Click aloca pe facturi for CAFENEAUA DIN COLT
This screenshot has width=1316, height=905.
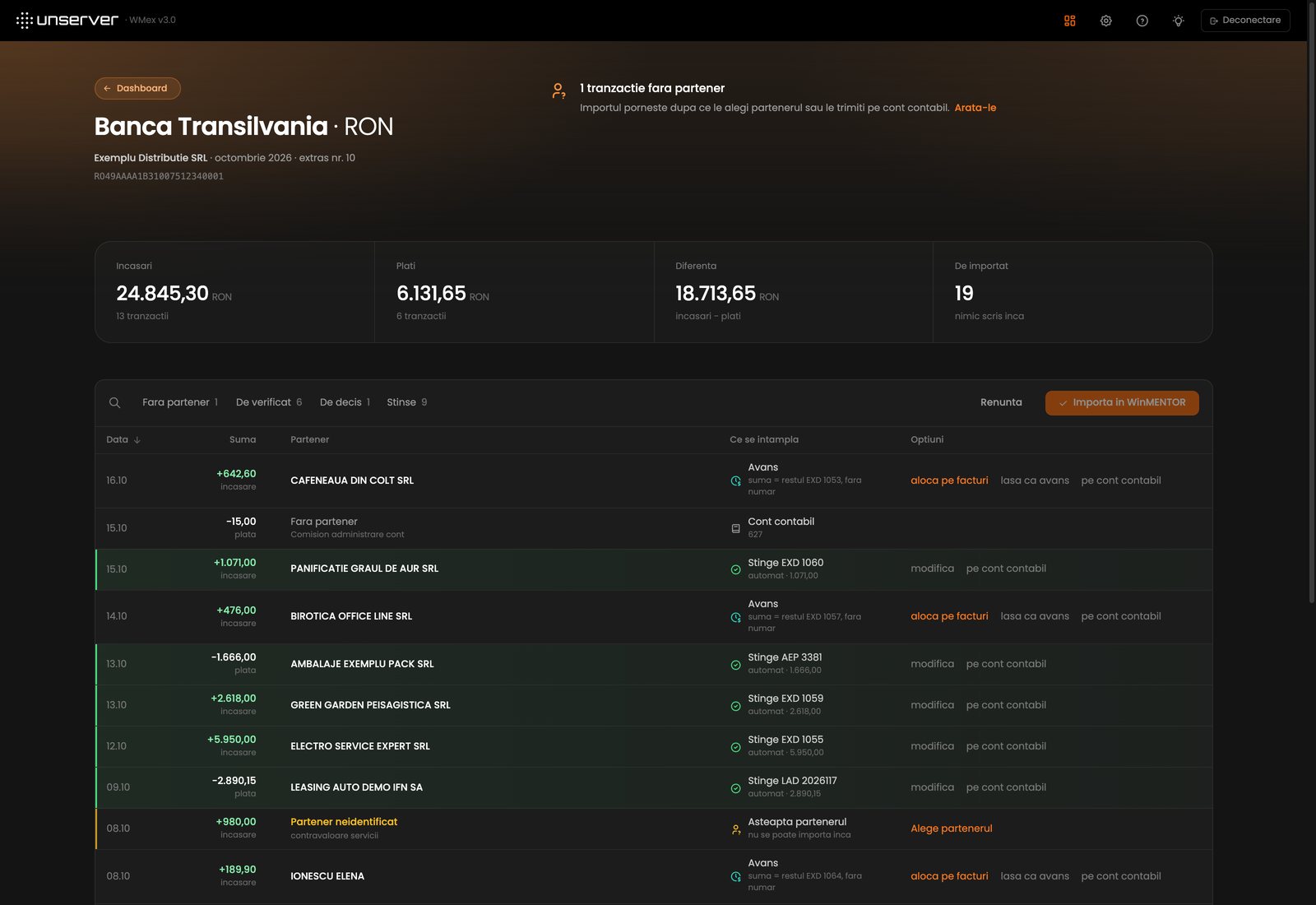pos(949,480)
